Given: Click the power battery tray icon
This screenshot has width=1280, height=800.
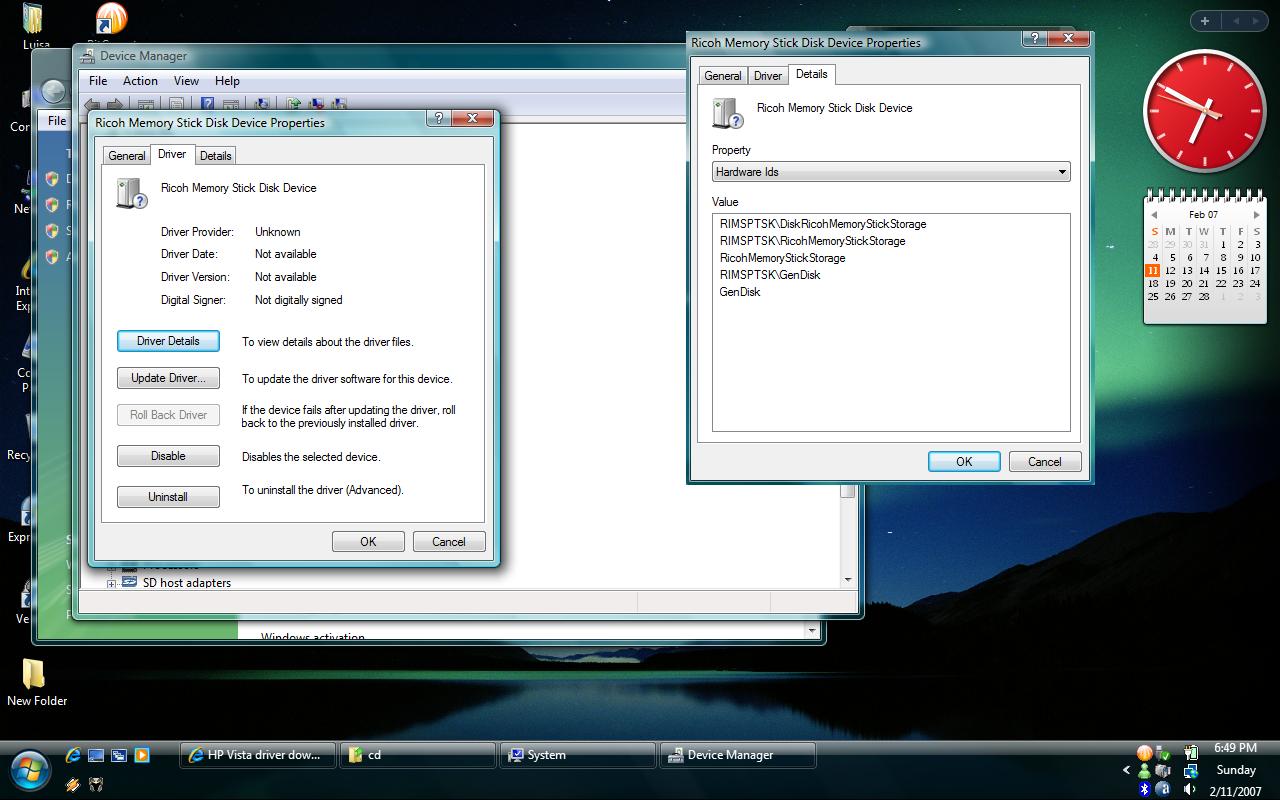Looking at the screenshot, I should click(1190, 753).
